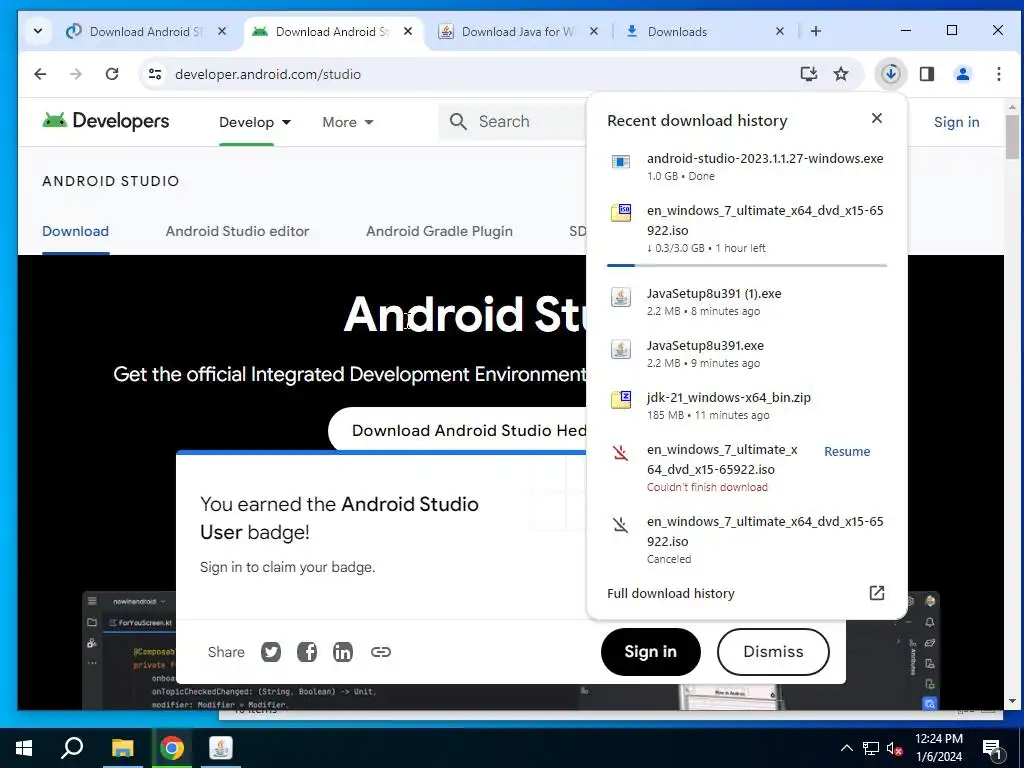Open Chrome side panel
This screenshot has width=1024, height=768.
point(927,74)
